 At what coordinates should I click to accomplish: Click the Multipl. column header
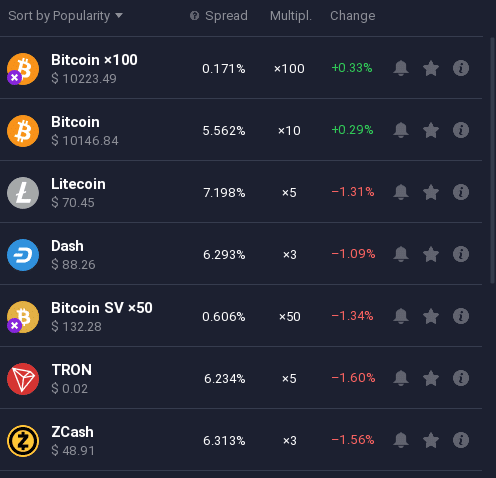click(291, 16)
